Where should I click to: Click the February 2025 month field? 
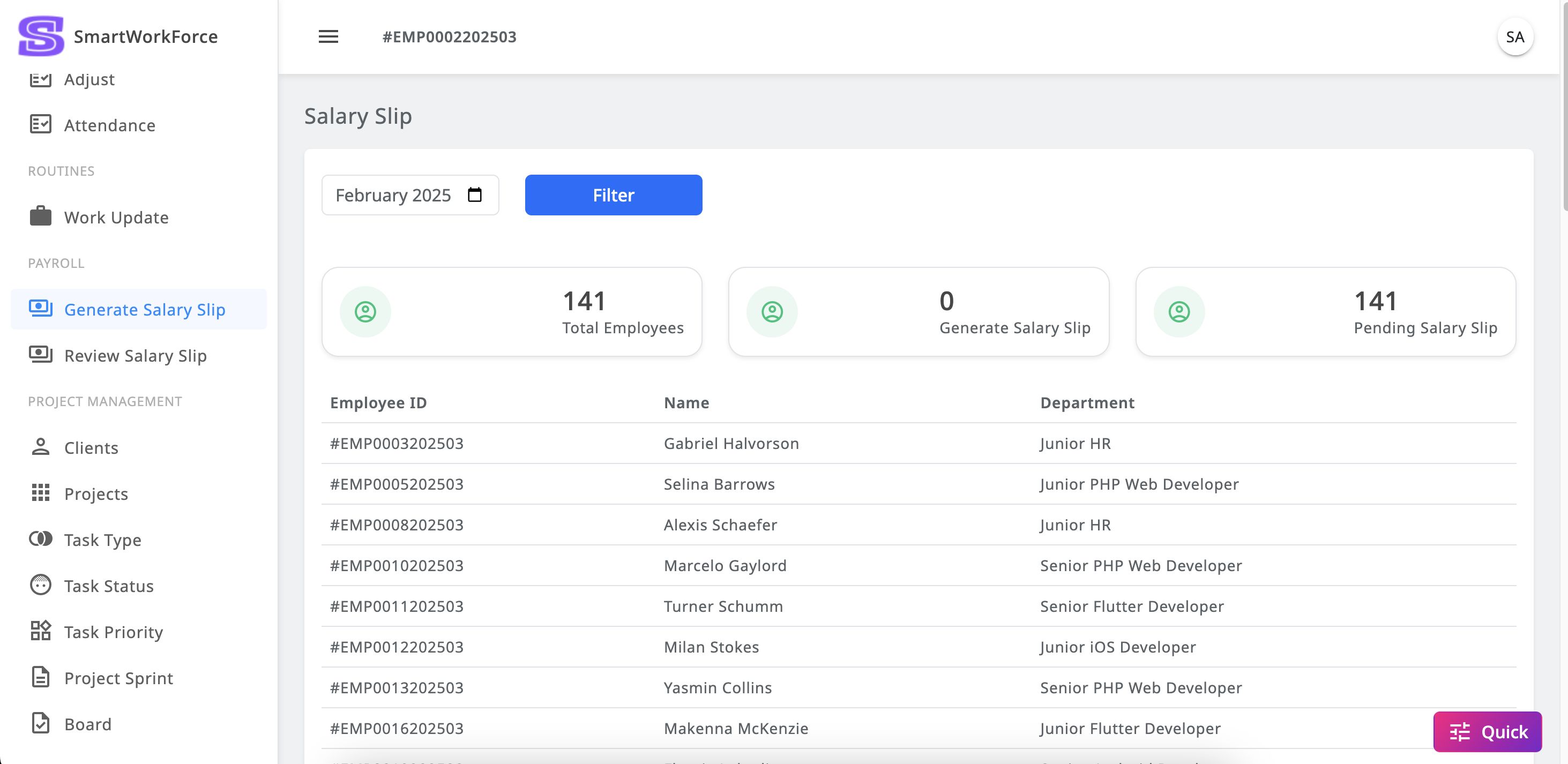coord(393,195)
